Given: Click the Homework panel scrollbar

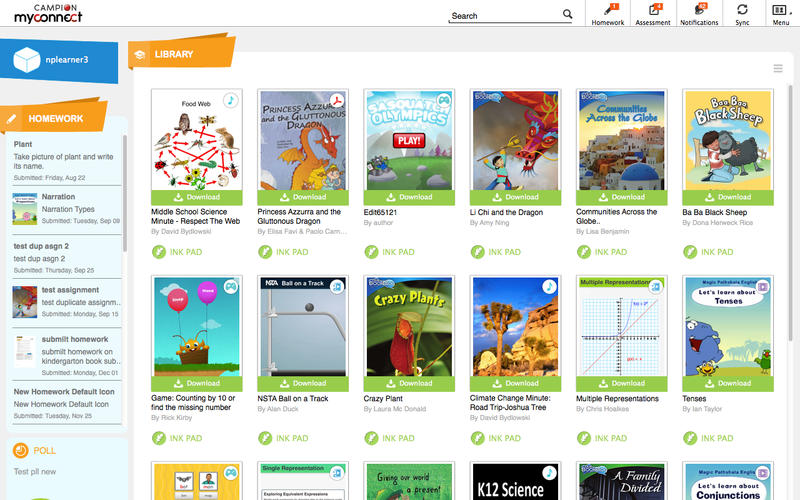Looking at the screenshot, I should pyautogui.click(x=124, y=194).
